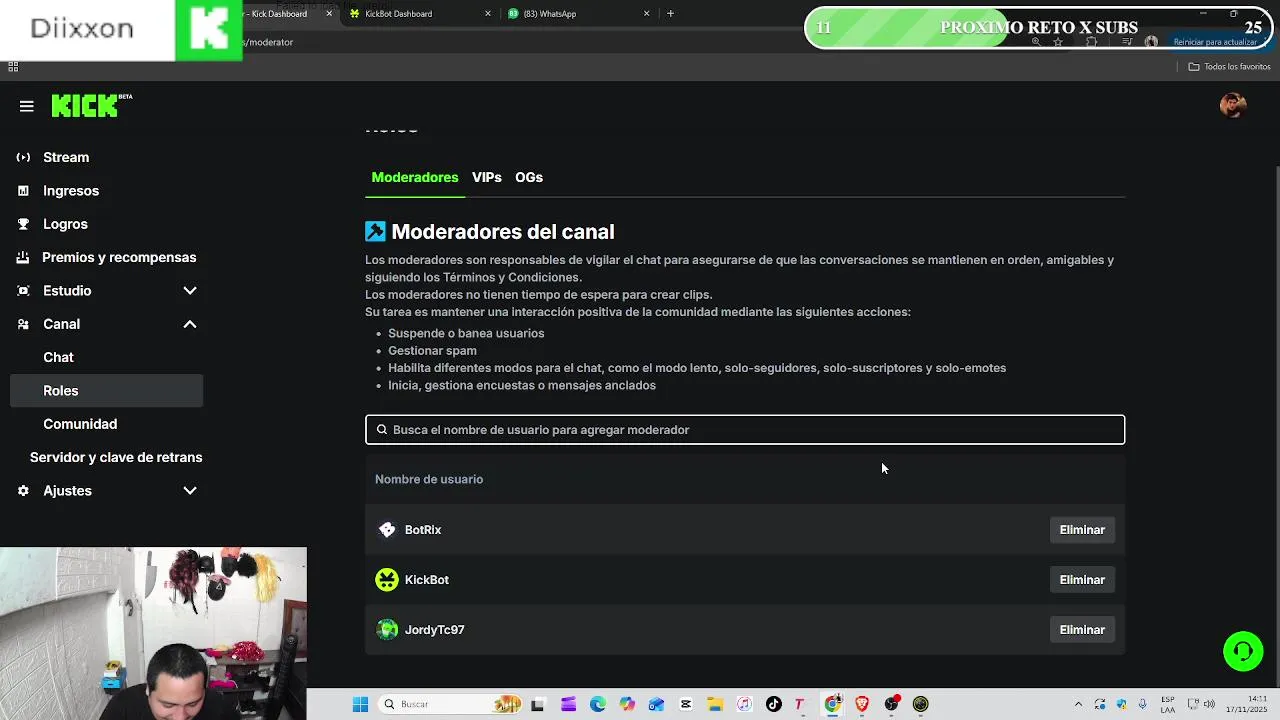Collapse the Canal section chevron
The width and height of the screenshot is (1280, 720).
coord(190,324)
